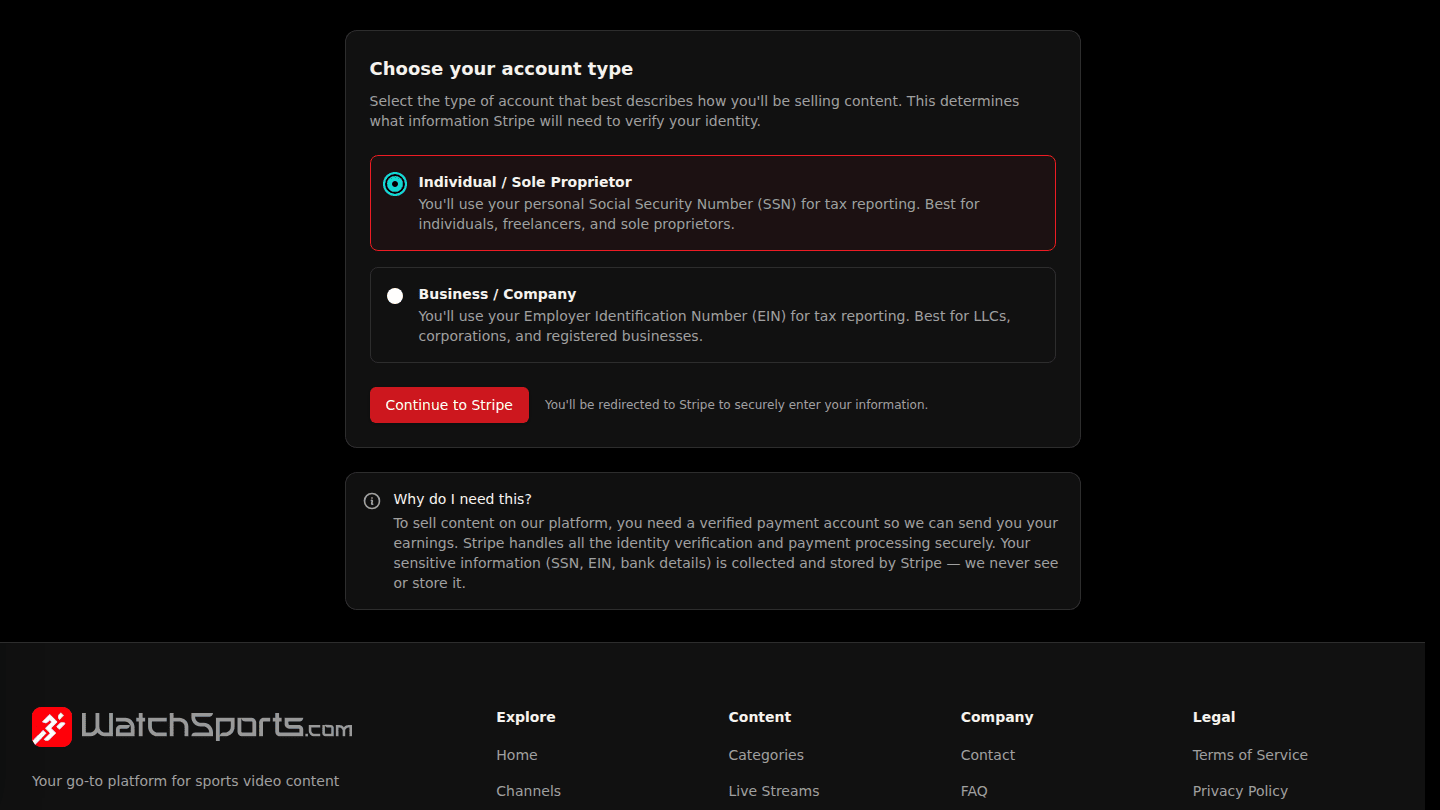Open the Categories footer link

point(766,755)
